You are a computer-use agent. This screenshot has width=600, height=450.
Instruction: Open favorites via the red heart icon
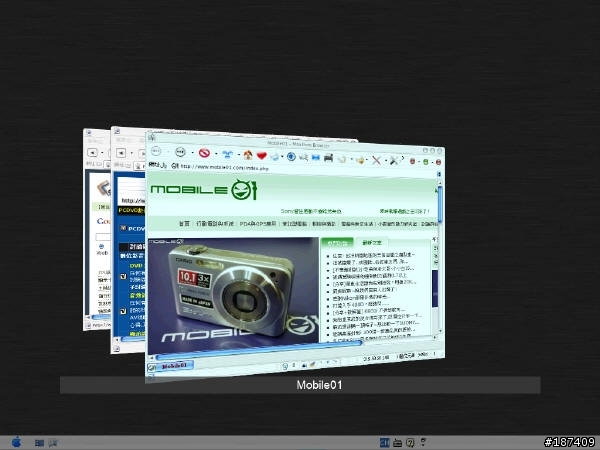click(262, 155)
